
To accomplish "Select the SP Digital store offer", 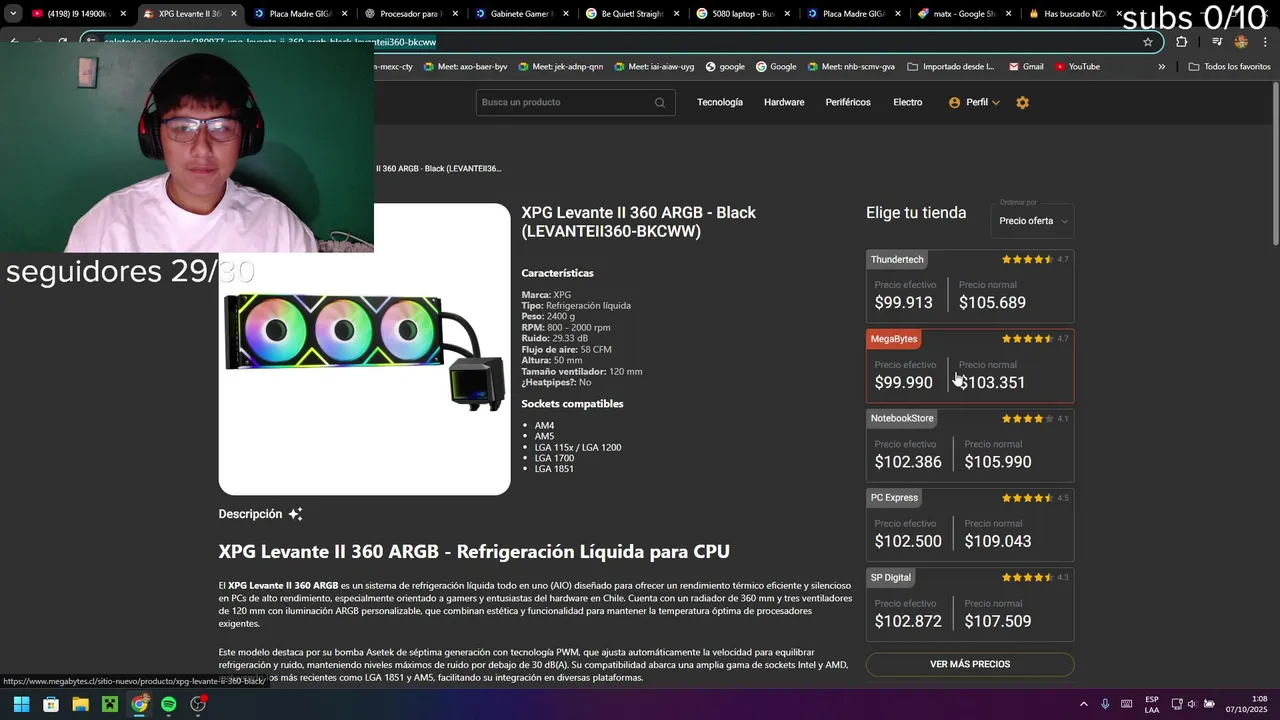I will point(970,604).
